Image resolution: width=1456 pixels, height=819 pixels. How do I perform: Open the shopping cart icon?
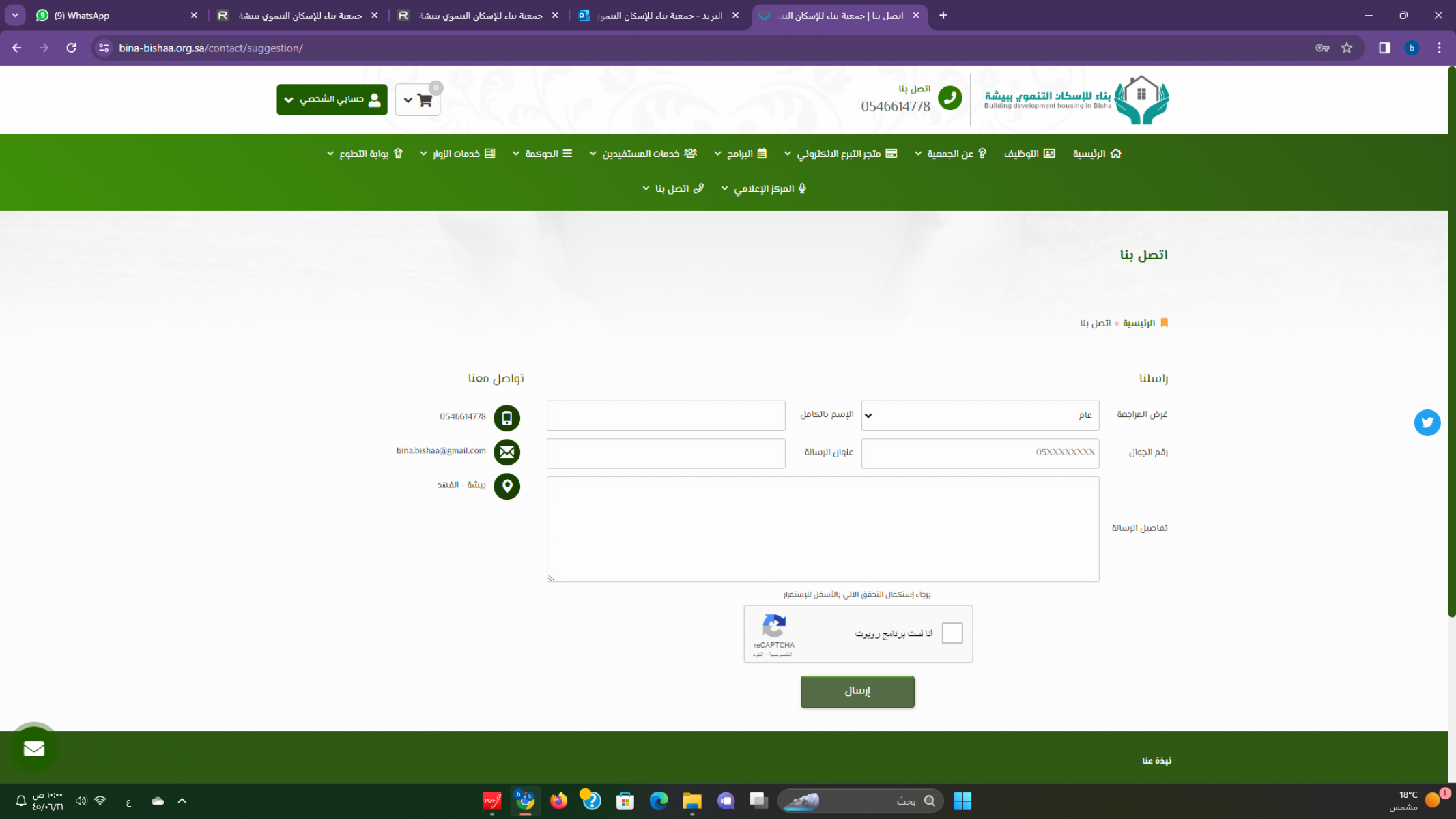(x=425, y=100)
